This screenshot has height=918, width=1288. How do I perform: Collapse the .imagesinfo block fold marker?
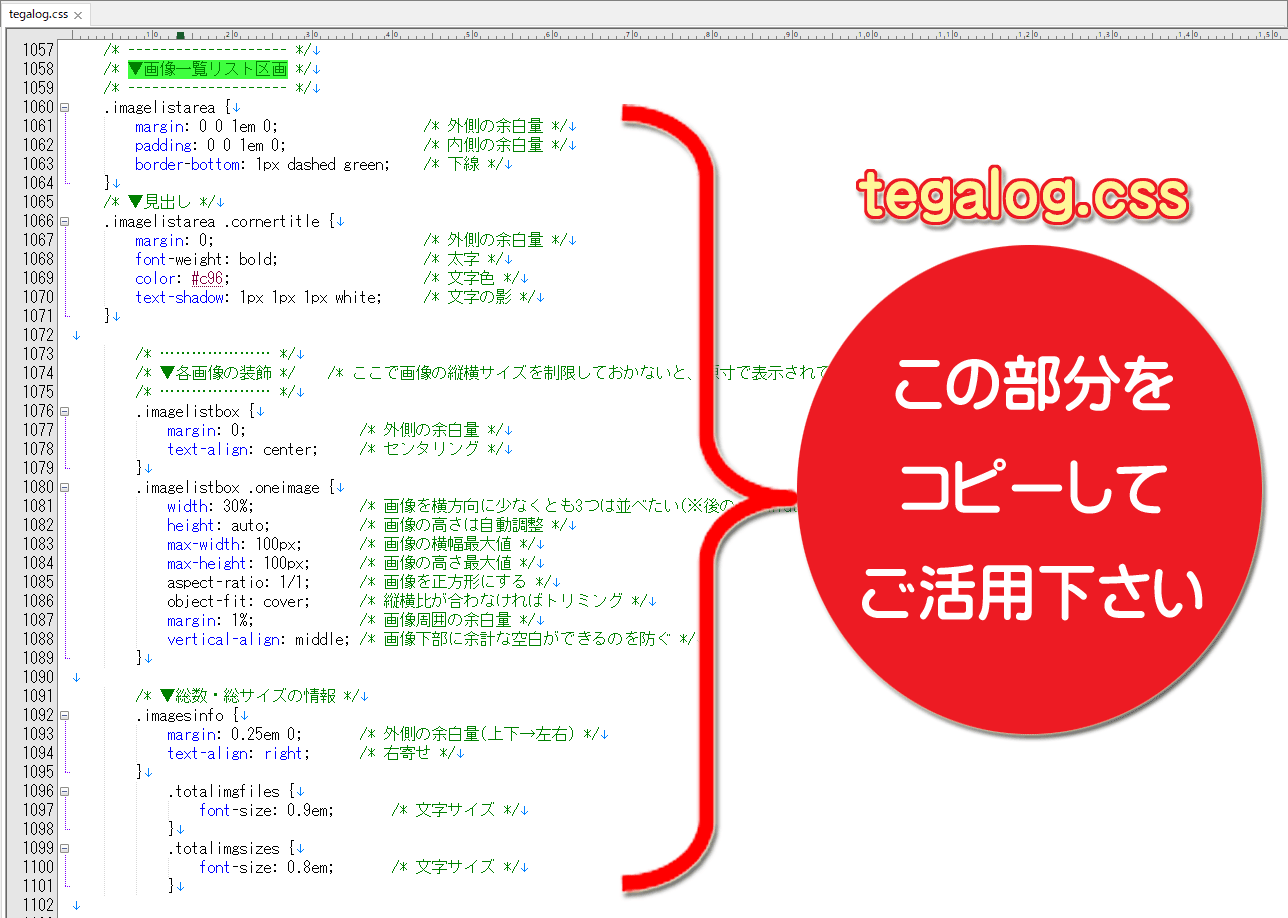65,715
